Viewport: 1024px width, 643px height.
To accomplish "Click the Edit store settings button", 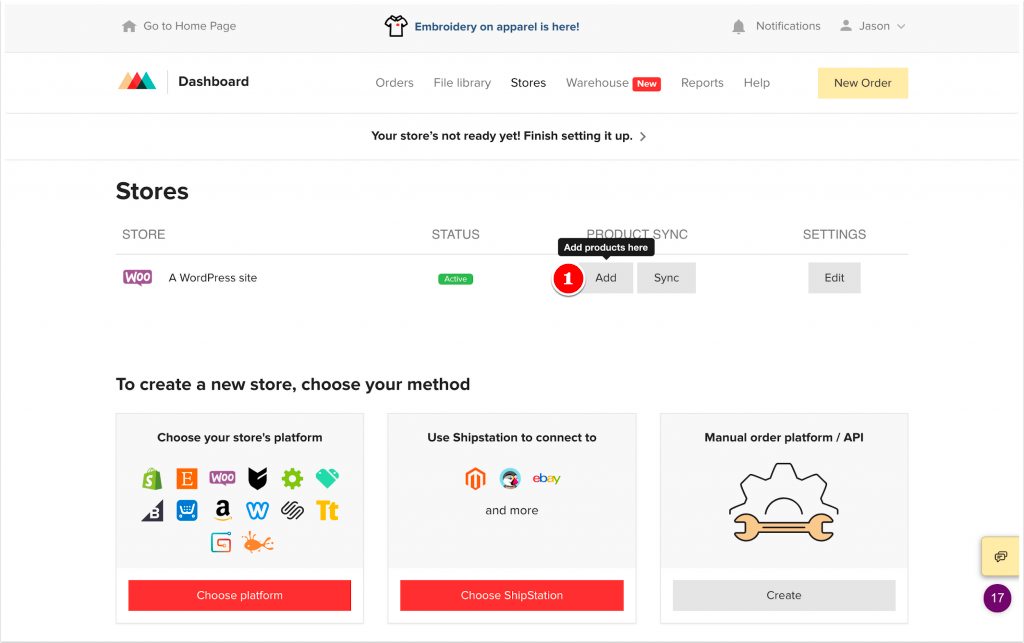I will (834, 277).
